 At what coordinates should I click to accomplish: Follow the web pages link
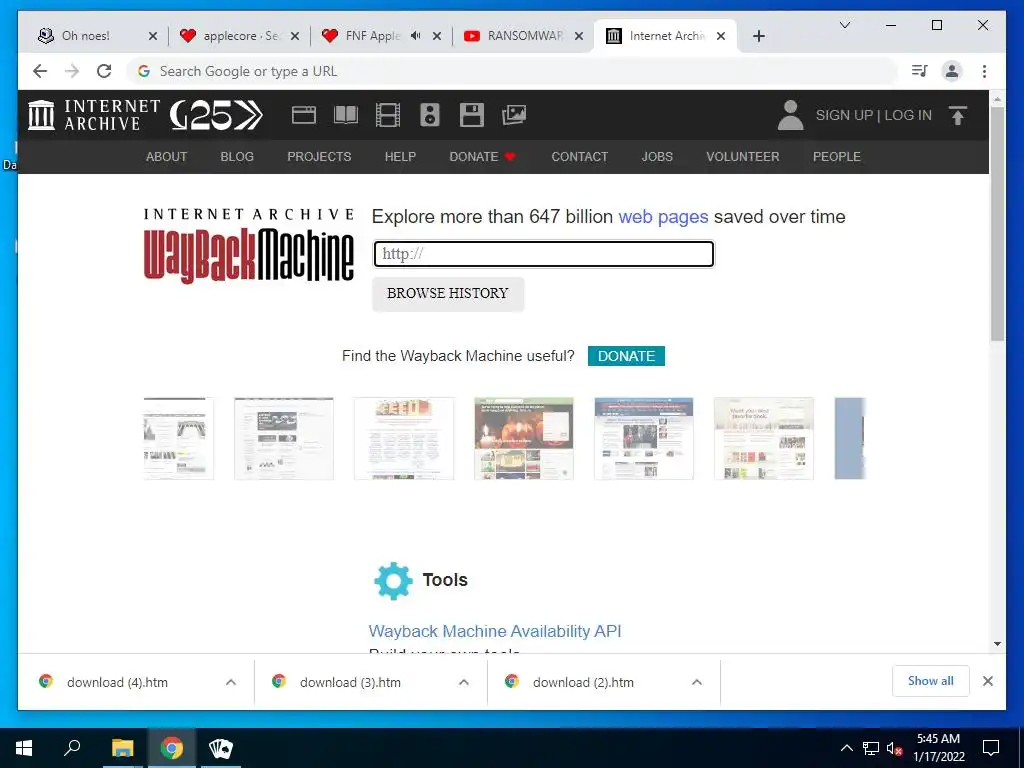coord(664,217)
